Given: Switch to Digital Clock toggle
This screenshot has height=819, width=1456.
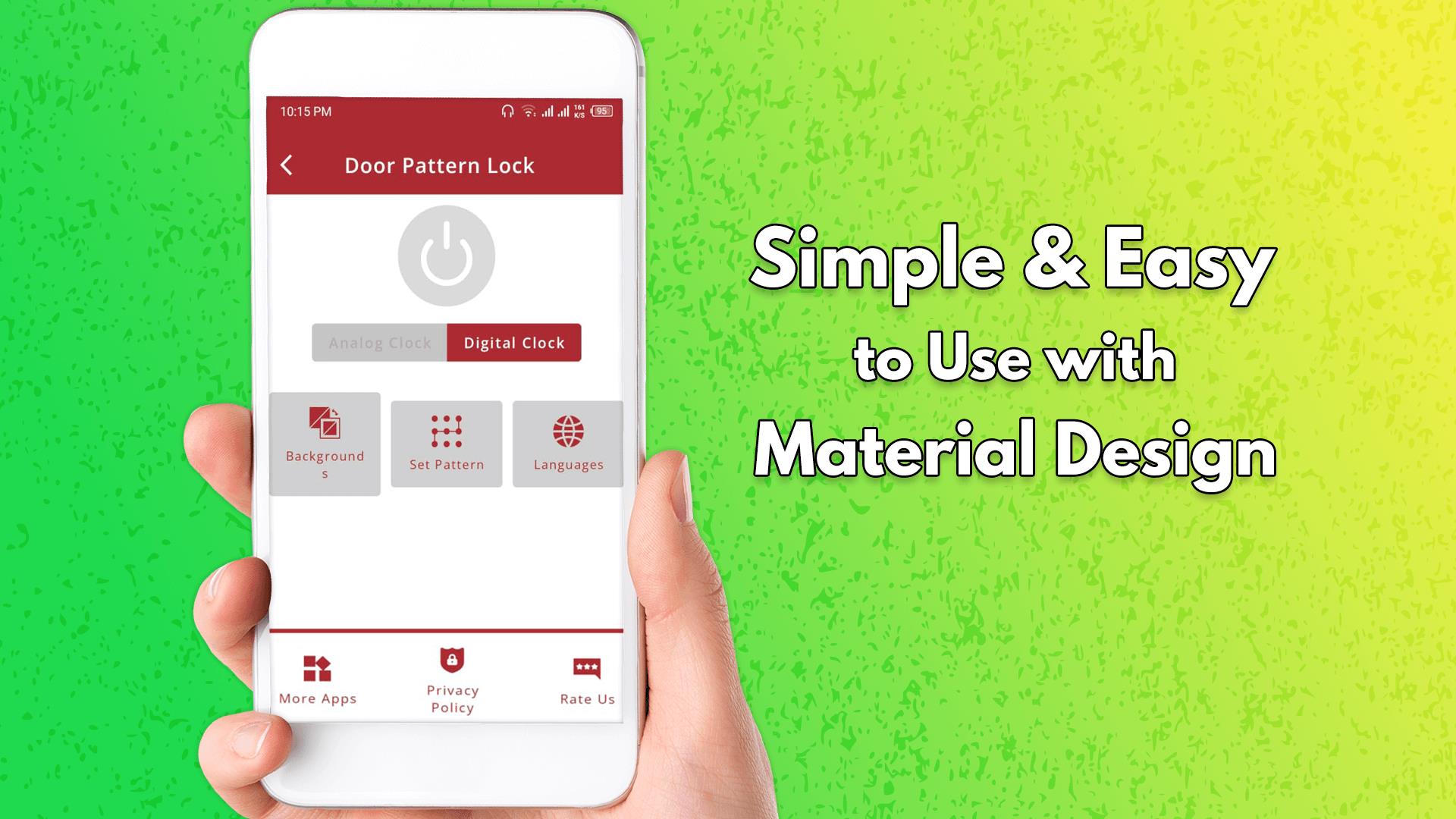Looking at the screenshot, I should pos(513,341).
